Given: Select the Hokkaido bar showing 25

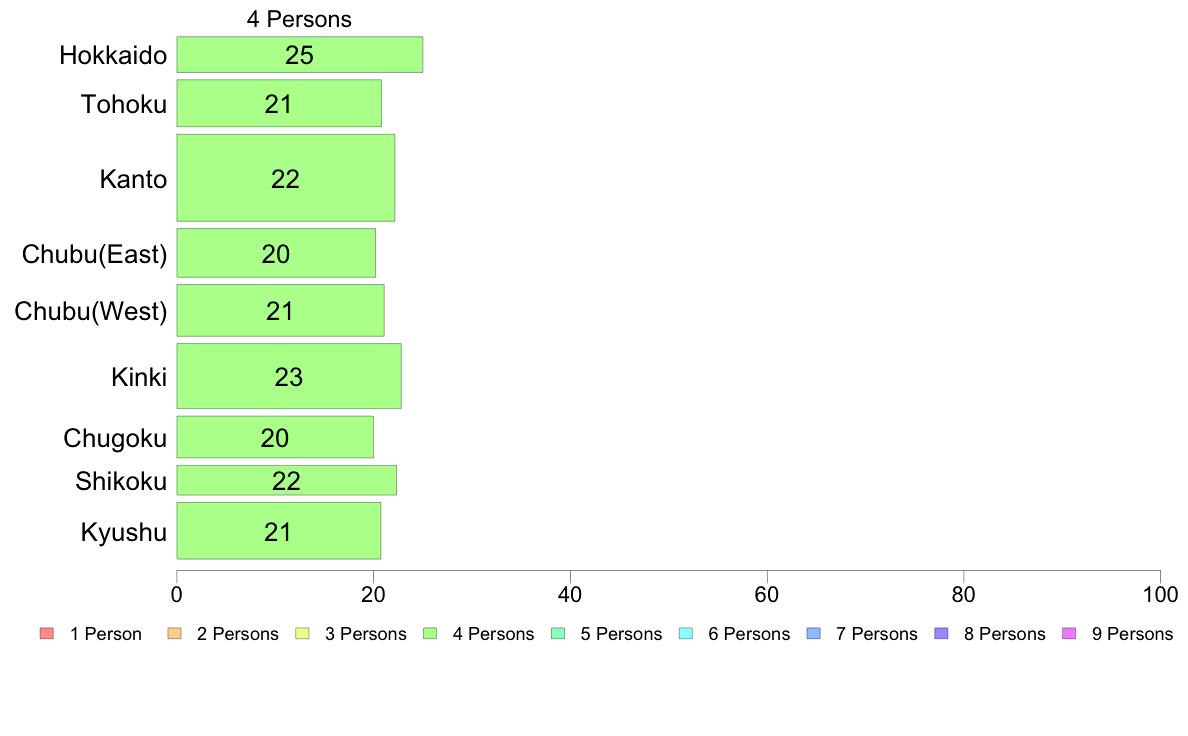Looking at the screenshot, I should click(x=300, y=55).
